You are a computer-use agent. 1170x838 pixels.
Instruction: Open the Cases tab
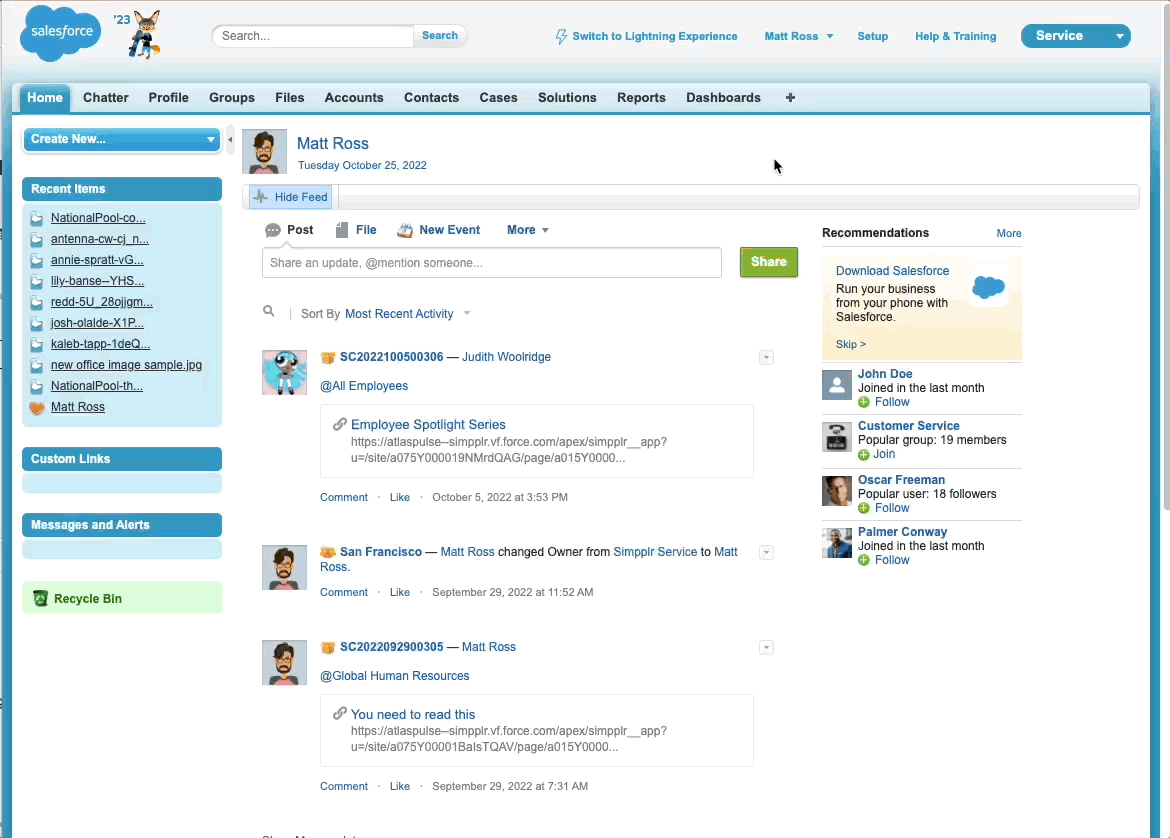tap(498, 98)
